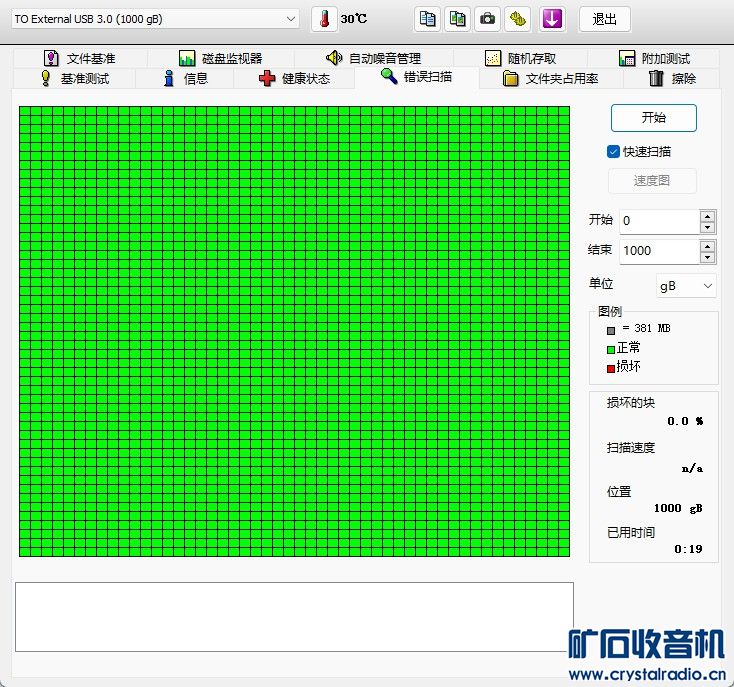
Task: Open the 信息 tab
Action: (185, 78)
